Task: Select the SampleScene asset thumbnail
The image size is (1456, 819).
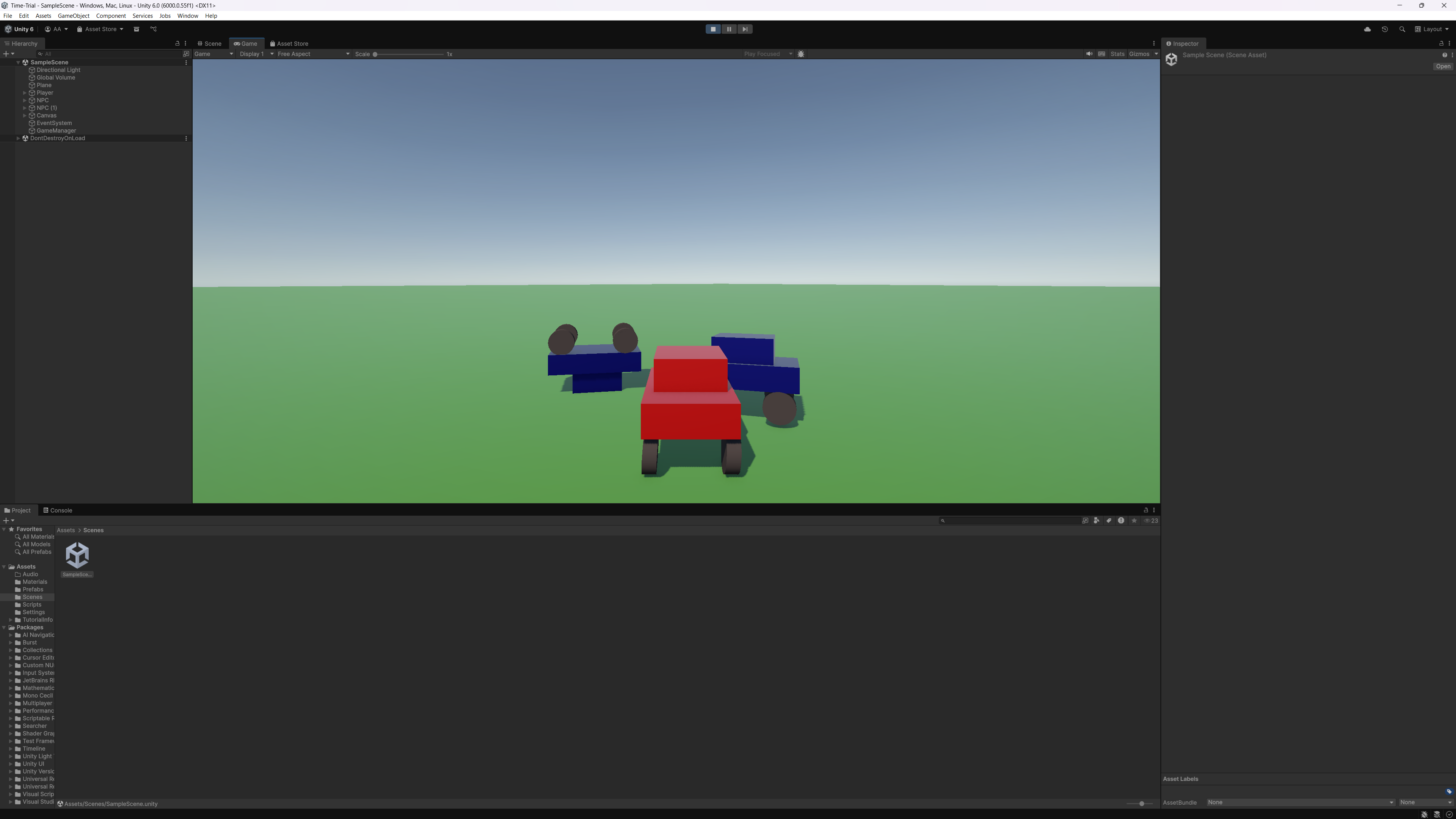Action: [77, 555]
